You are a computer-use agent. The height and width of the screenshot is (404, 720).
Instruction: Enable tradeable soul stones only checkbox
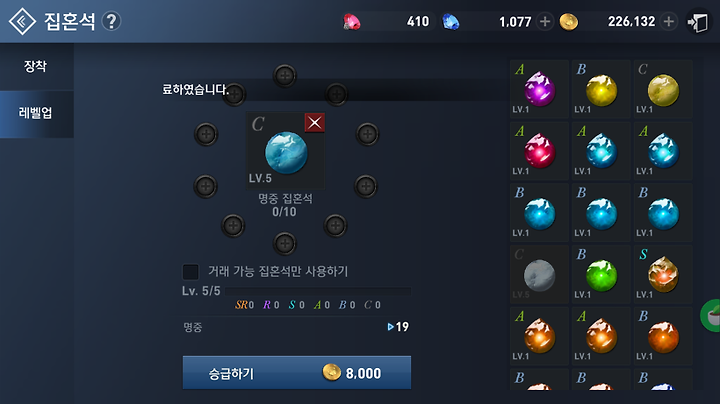click(191, 272)
